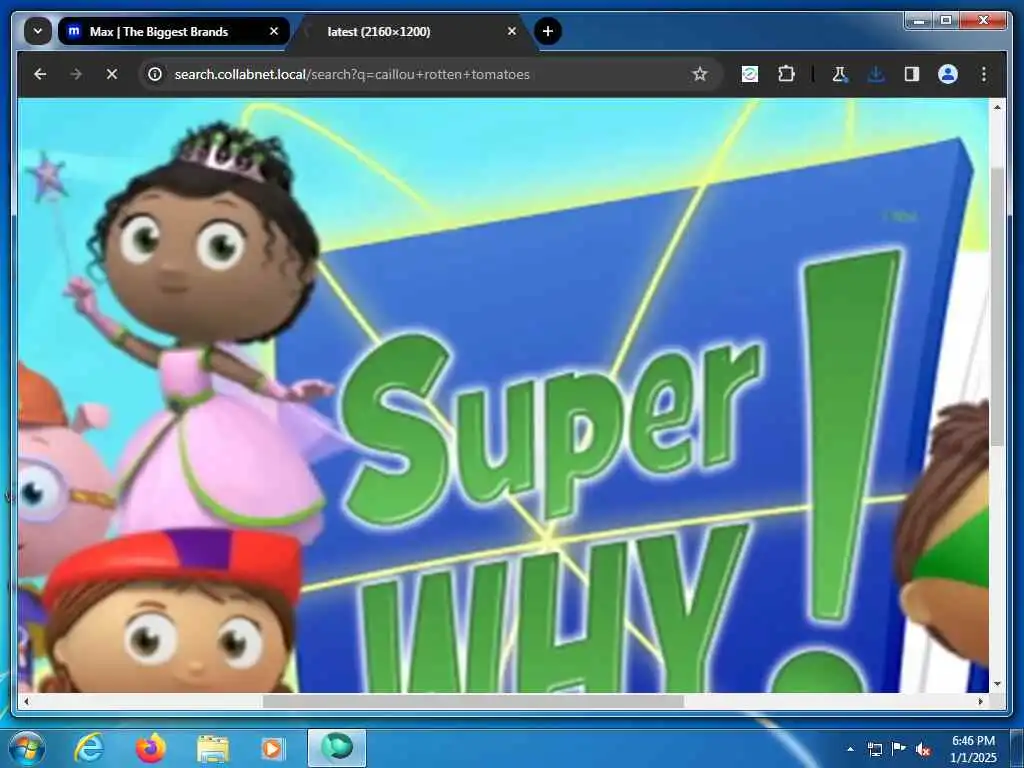Open the Action Center flag icon

point(899,749)
